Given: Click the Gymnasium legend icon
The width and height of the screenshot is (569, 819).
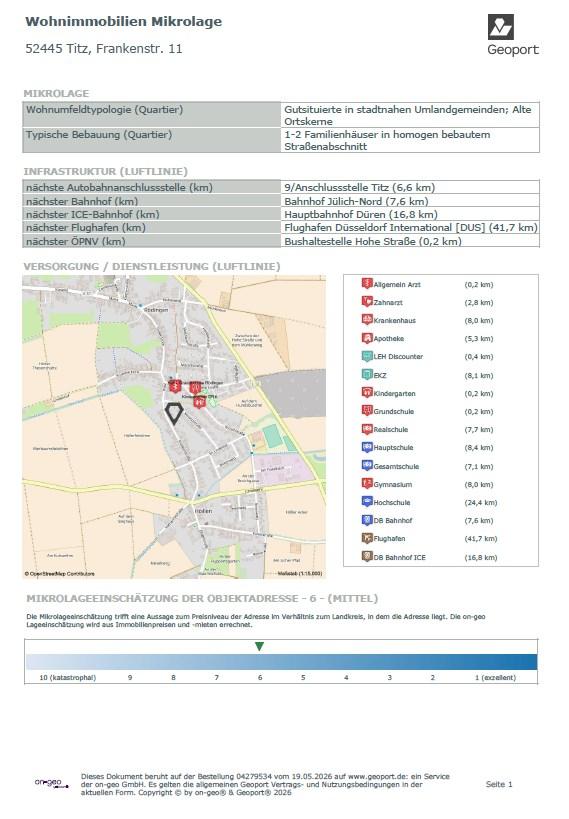Looking at the screenshot, I should click(x=367, y=484).
